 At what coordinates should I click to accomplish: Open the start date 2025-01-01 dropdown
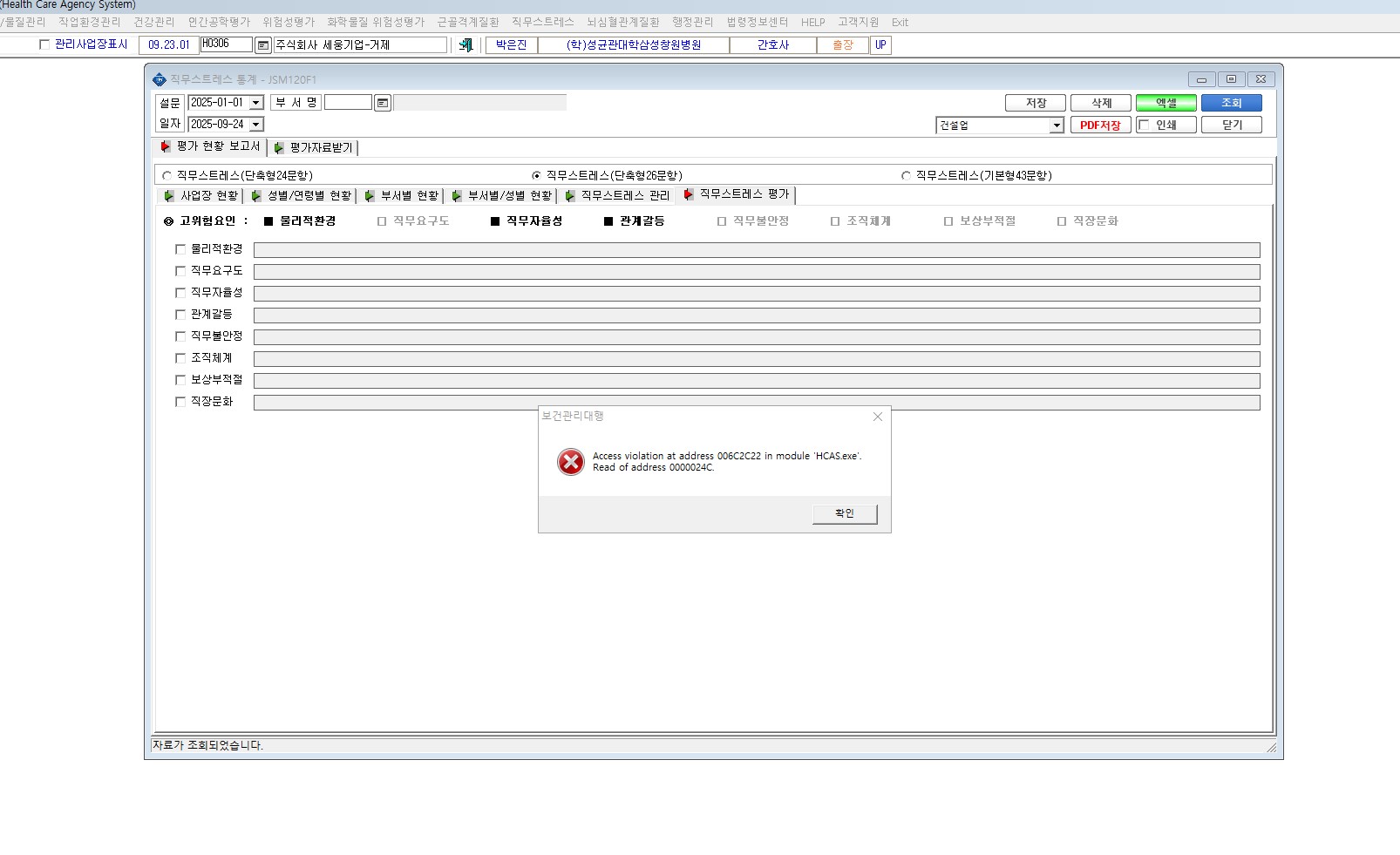click(256, 103)
